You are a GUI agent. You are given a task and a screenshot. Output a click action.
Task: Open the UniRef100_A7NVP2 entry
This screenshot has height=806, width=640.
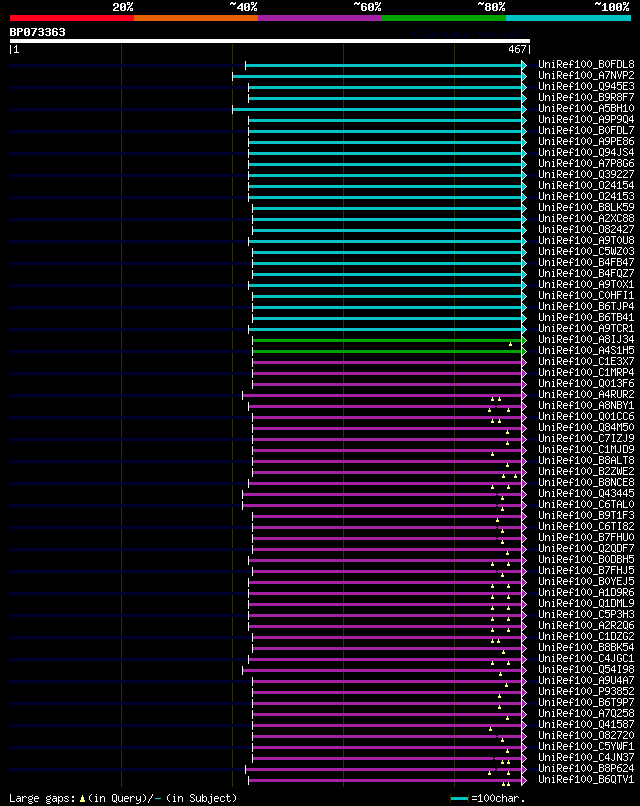tap(586, 76)
